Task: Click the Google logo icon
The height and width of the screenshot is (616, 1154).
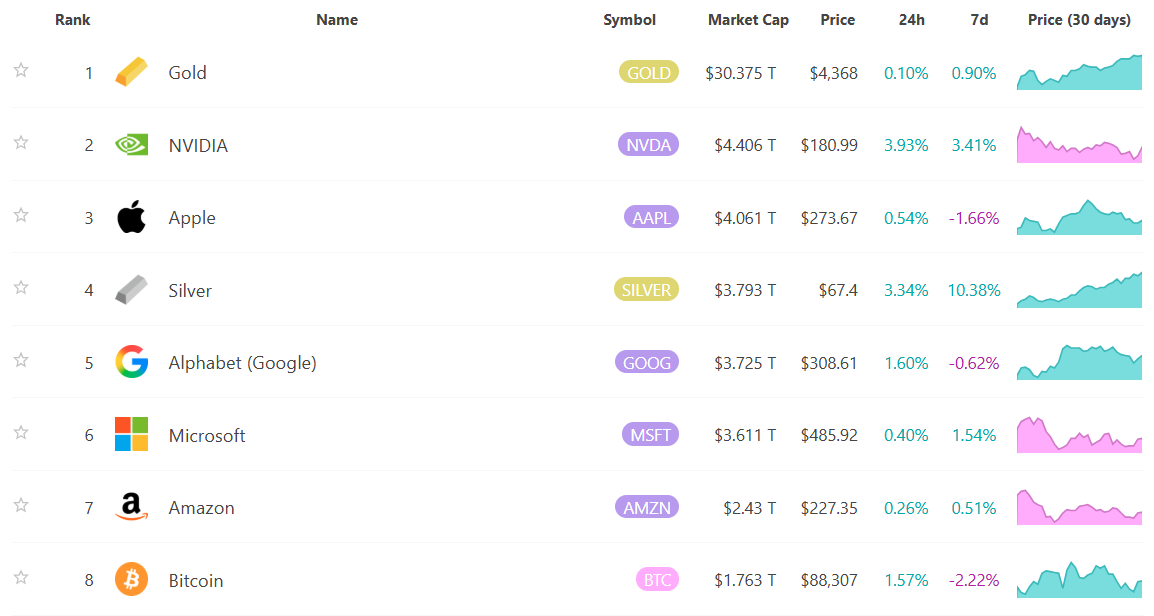Action: coord(131,362)
